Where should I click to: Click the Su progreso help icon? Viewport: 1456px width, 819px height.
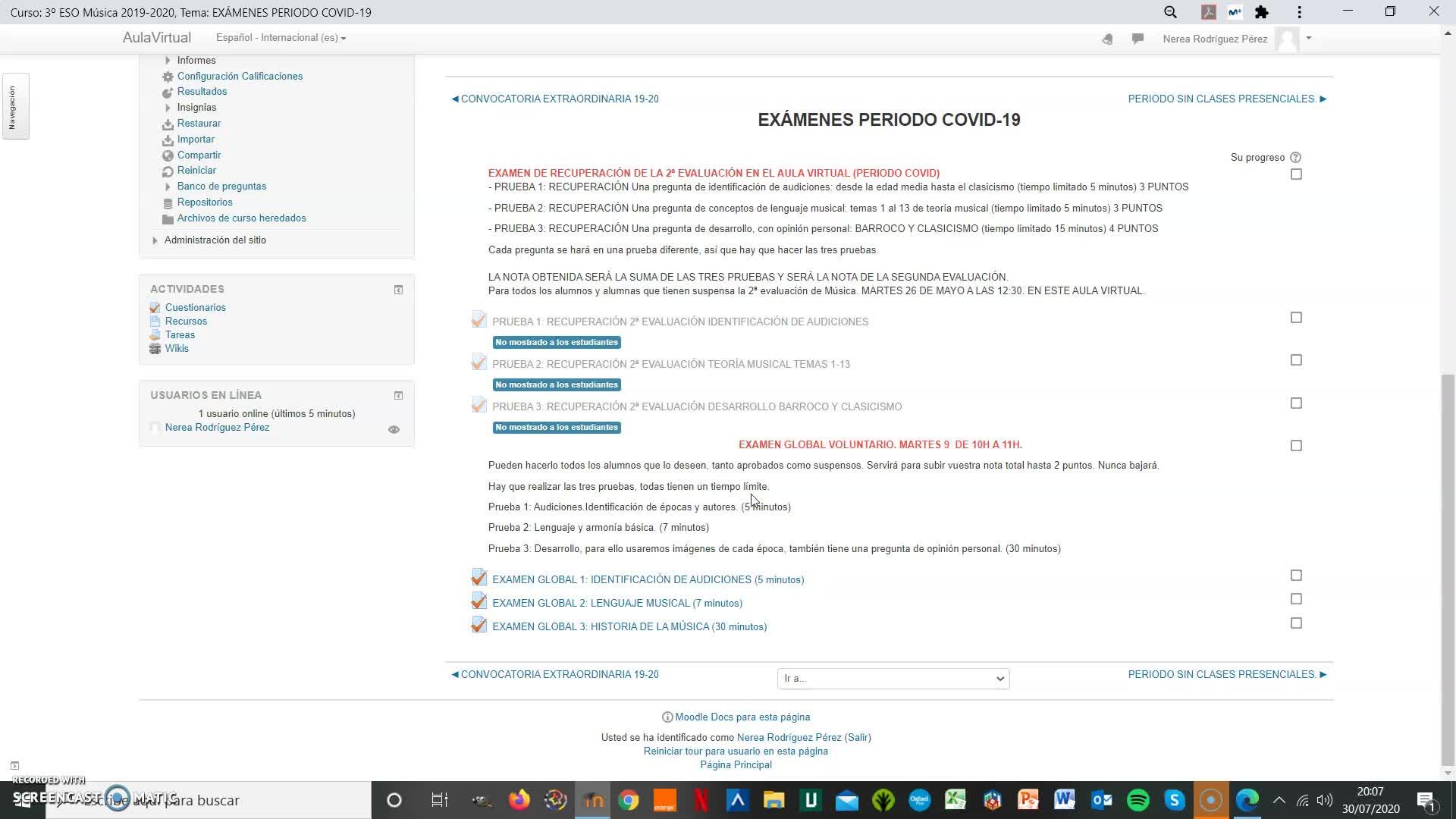tap(1295, 158)
